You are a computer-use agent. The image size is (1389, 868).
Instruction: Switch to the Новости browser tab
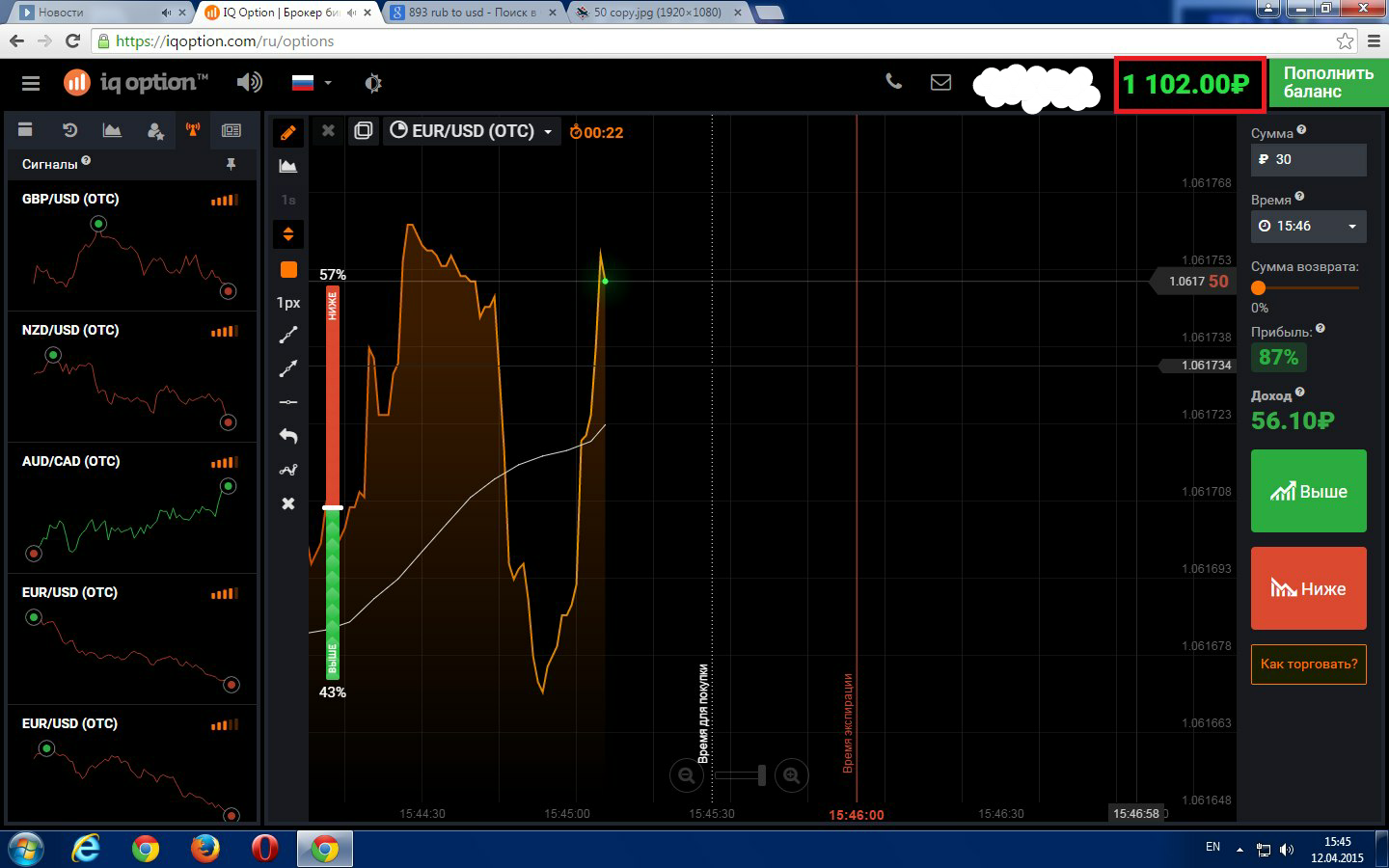pos(100,13)
